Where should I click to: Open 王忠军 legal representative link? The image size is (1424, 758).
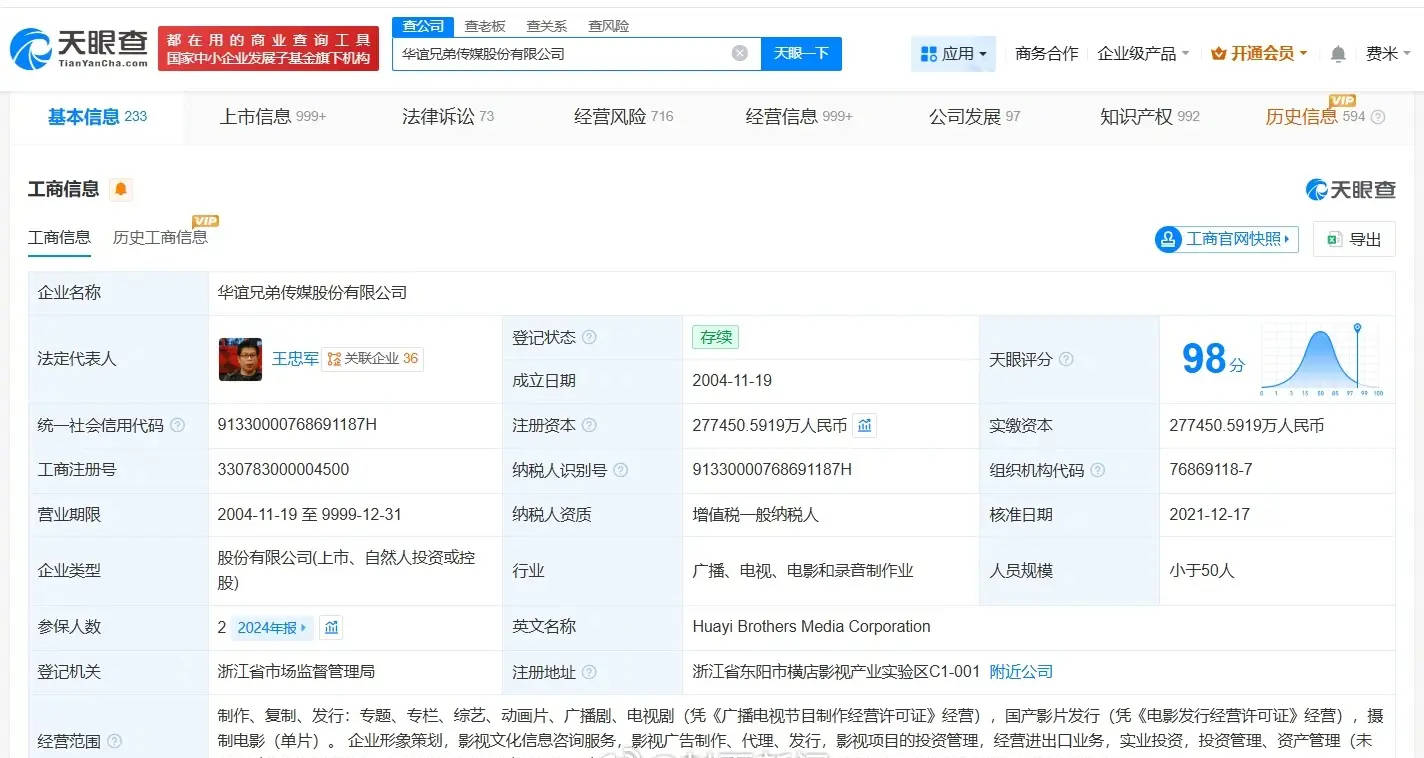click(x=295, y=359)
